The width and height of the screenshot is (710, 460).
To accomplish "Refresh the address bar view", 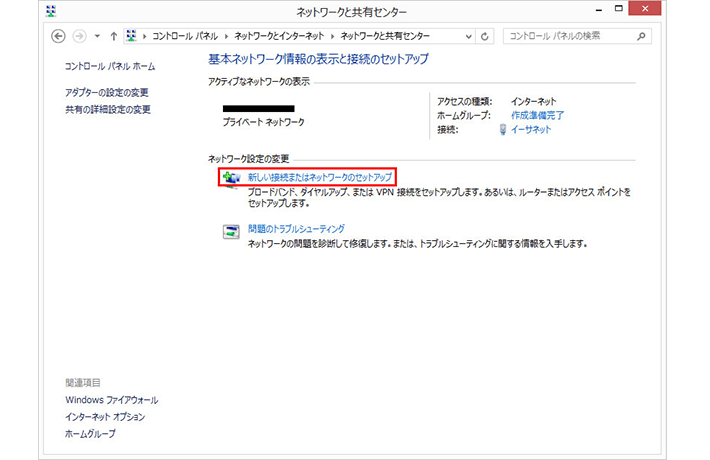I will click(485, 36).
